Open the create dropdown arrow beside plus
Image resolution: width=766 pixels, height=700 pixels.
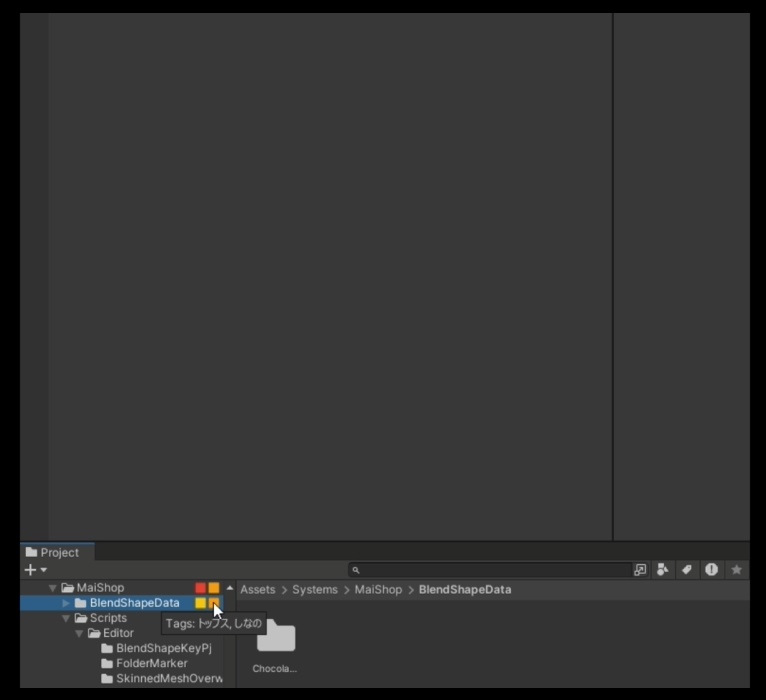point(44,570)
